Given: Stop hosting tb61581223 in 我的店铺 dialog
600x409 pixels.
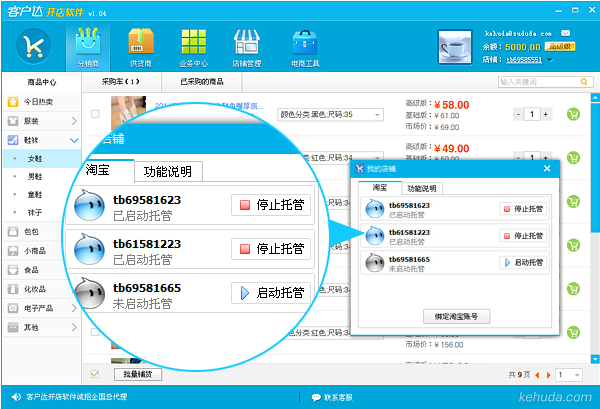Looking at the screenshot, I should pos(523,236).
